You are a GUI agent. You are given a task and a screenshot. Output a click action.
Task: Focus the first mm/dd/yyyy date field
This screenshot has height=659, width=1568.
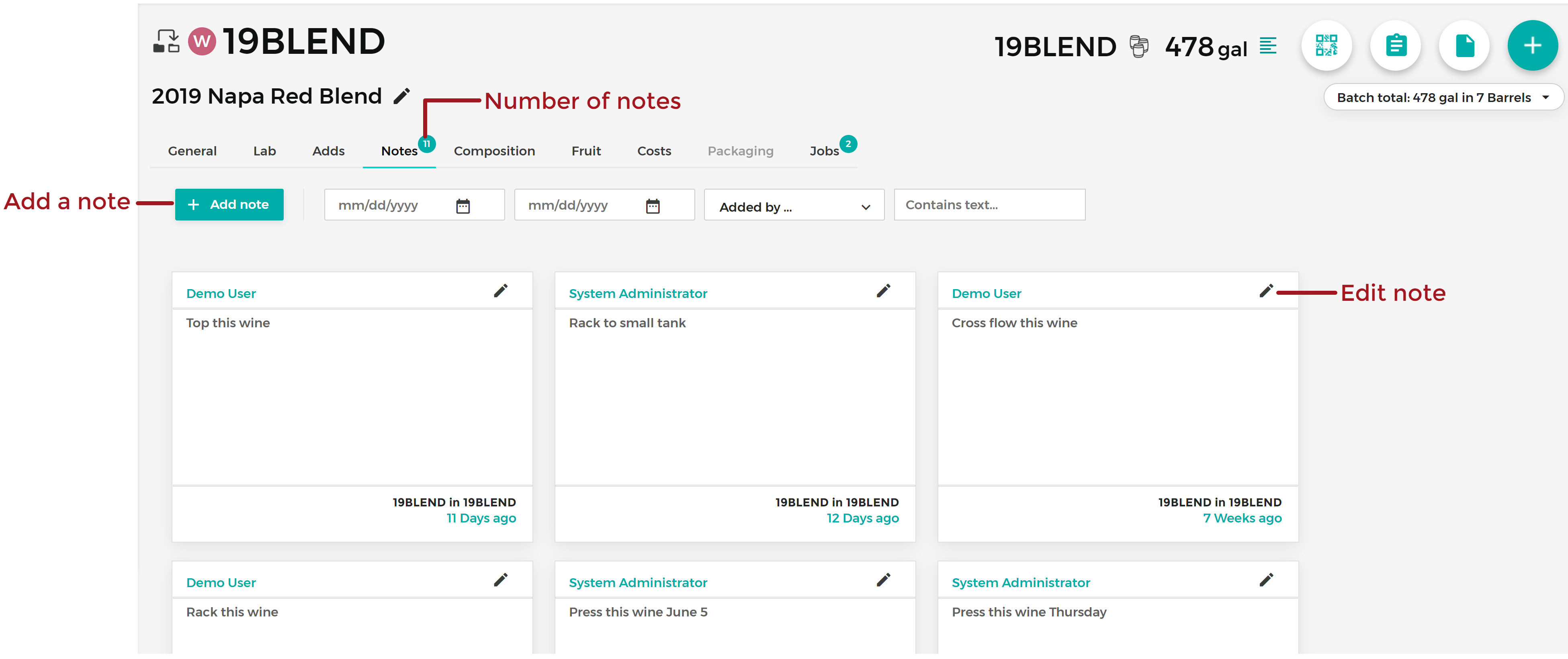click(414, 204)
